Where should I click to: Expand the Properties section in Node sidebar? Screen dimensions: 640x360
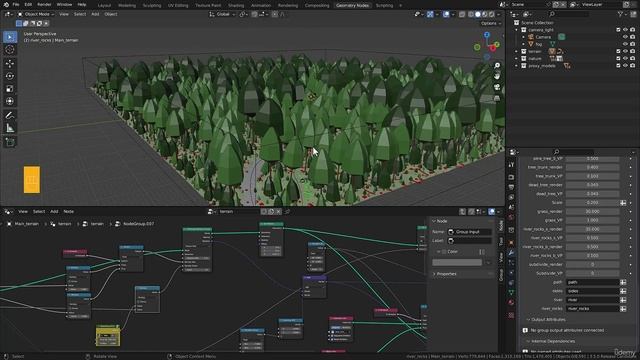pyautogui.click(x=446, y=274)
